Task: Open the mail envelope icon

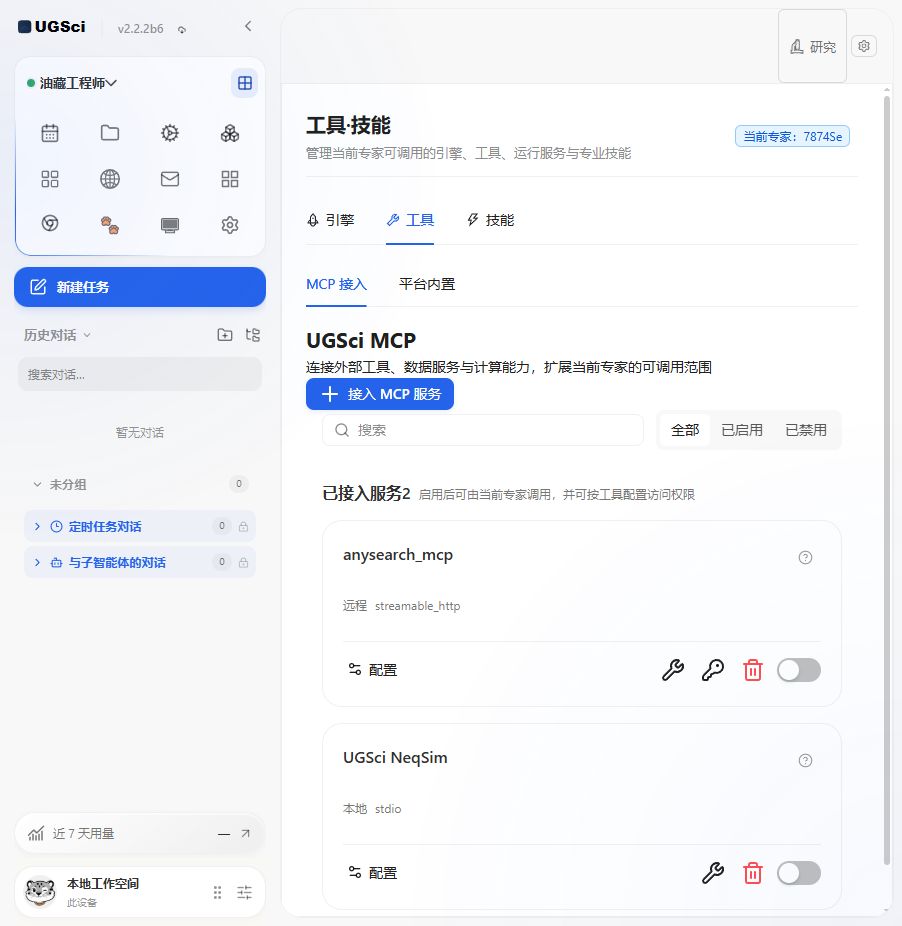Action: coord(170,179)
